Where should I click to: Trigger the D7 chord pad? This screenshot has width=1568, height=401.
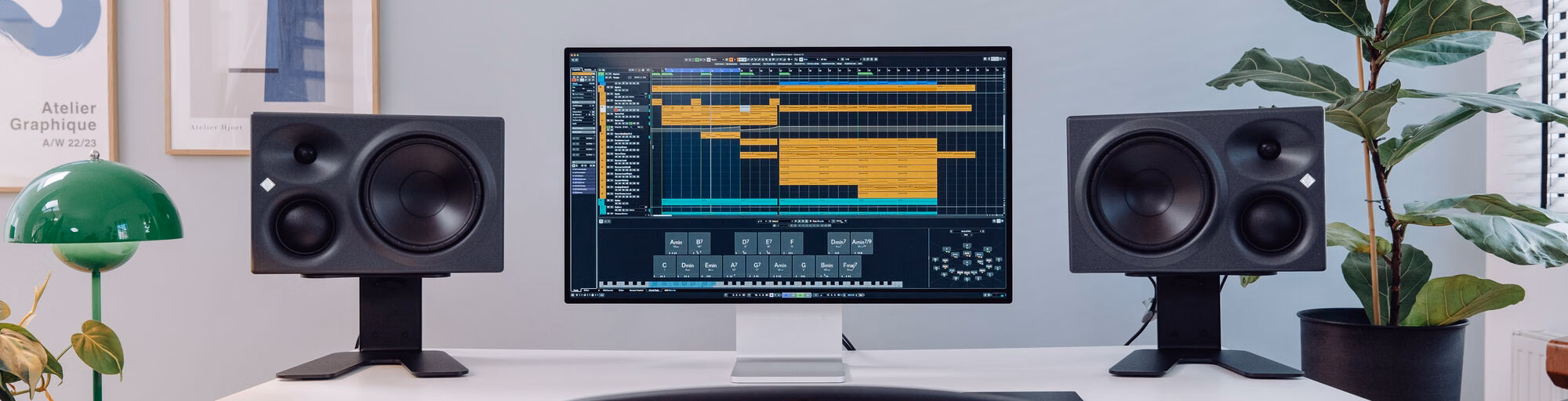pos(746,243)
